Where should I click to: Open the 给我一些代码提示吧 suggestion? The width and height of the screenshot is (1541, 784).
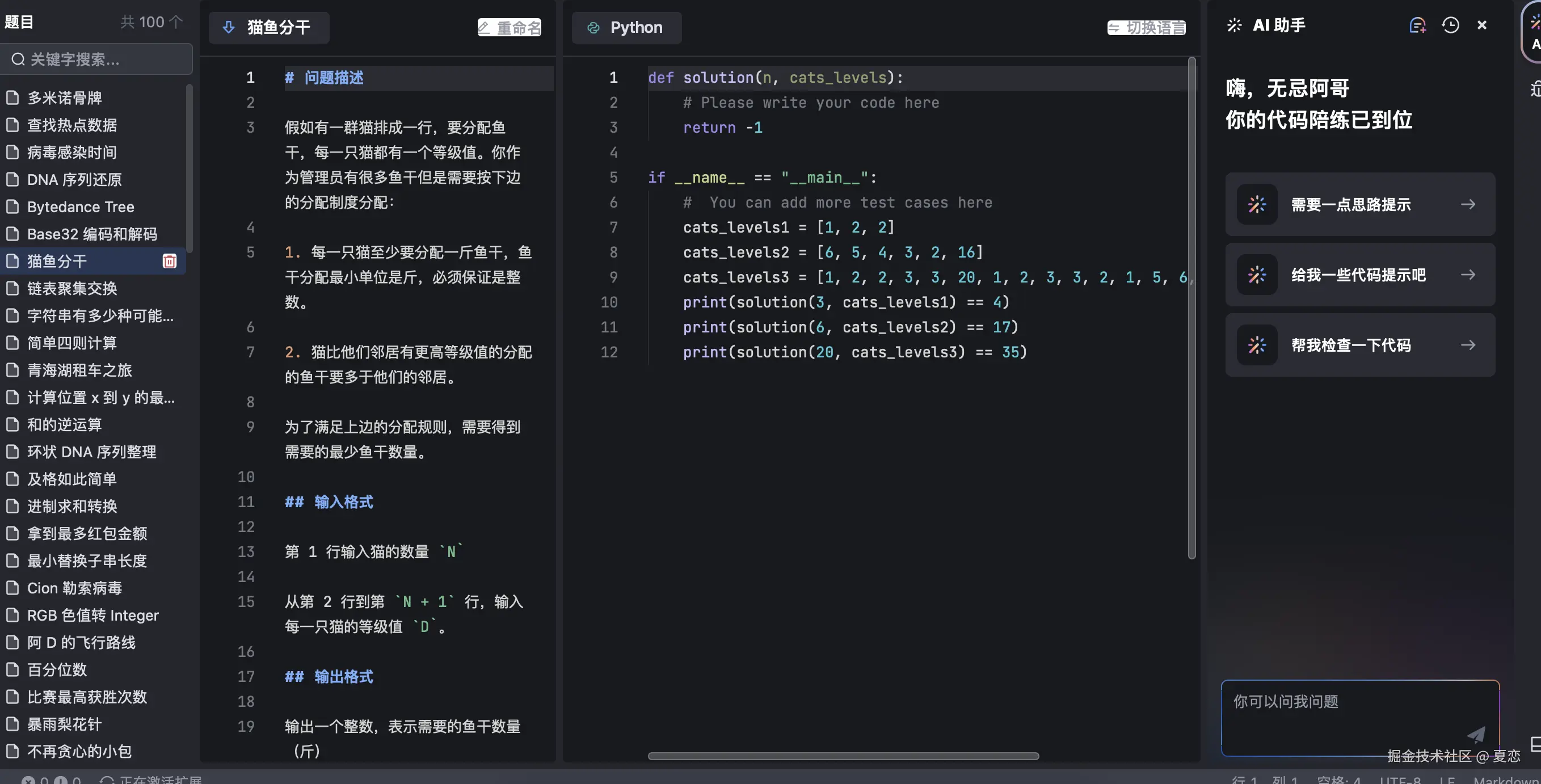(x=1360, y=275)
